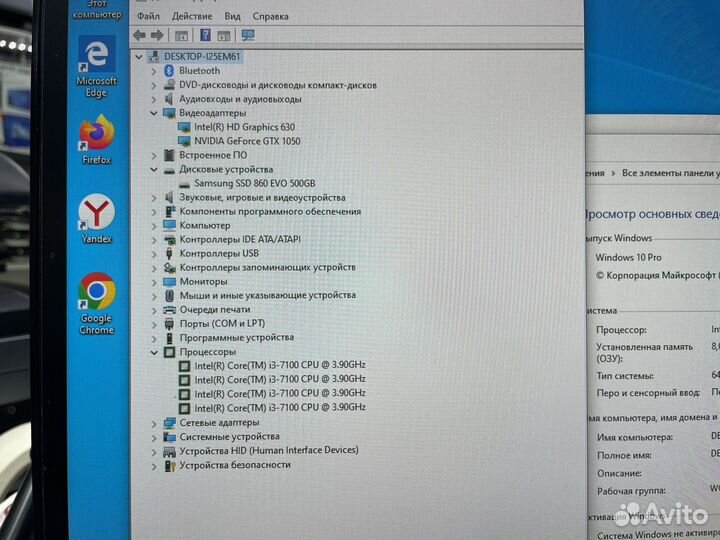720x540 pixels.
Task: Click Процессор label in System window
Action: pyautogui.click(x=621, y=330)
